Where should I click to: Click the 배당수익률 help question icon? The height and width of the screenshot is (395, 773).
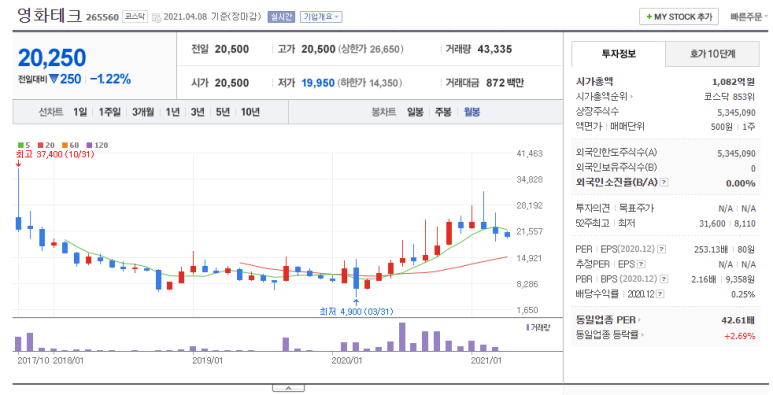[x=661, y=294]
